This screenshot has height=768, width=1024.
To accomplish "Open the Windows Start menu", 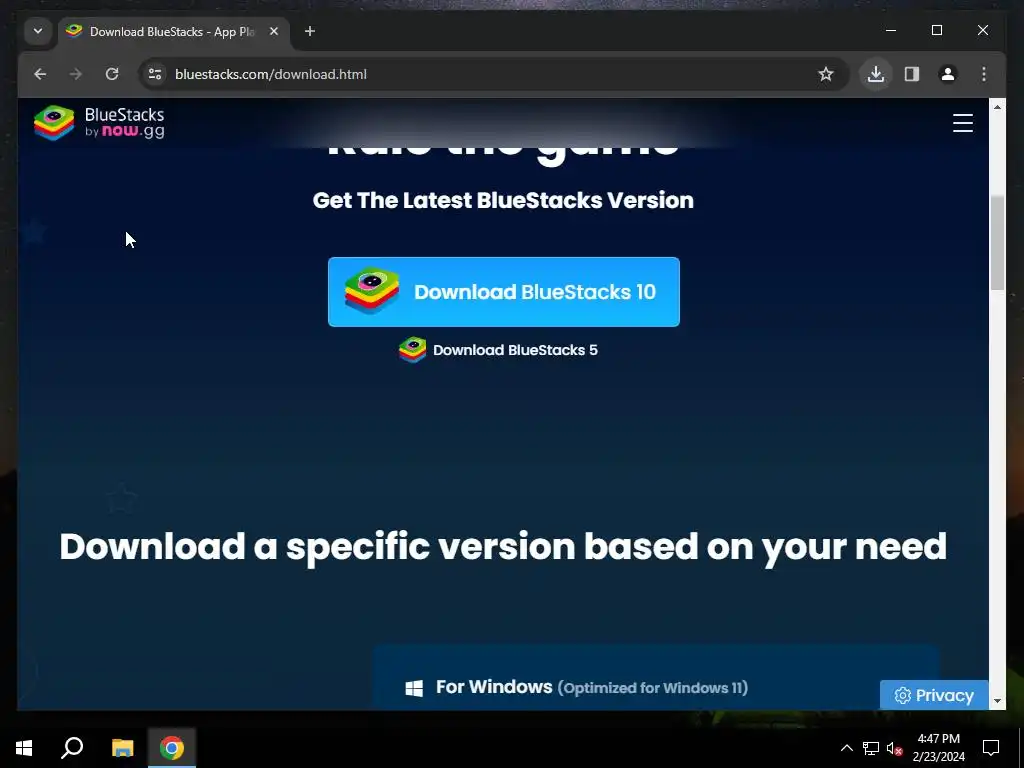I will (24, 748).
